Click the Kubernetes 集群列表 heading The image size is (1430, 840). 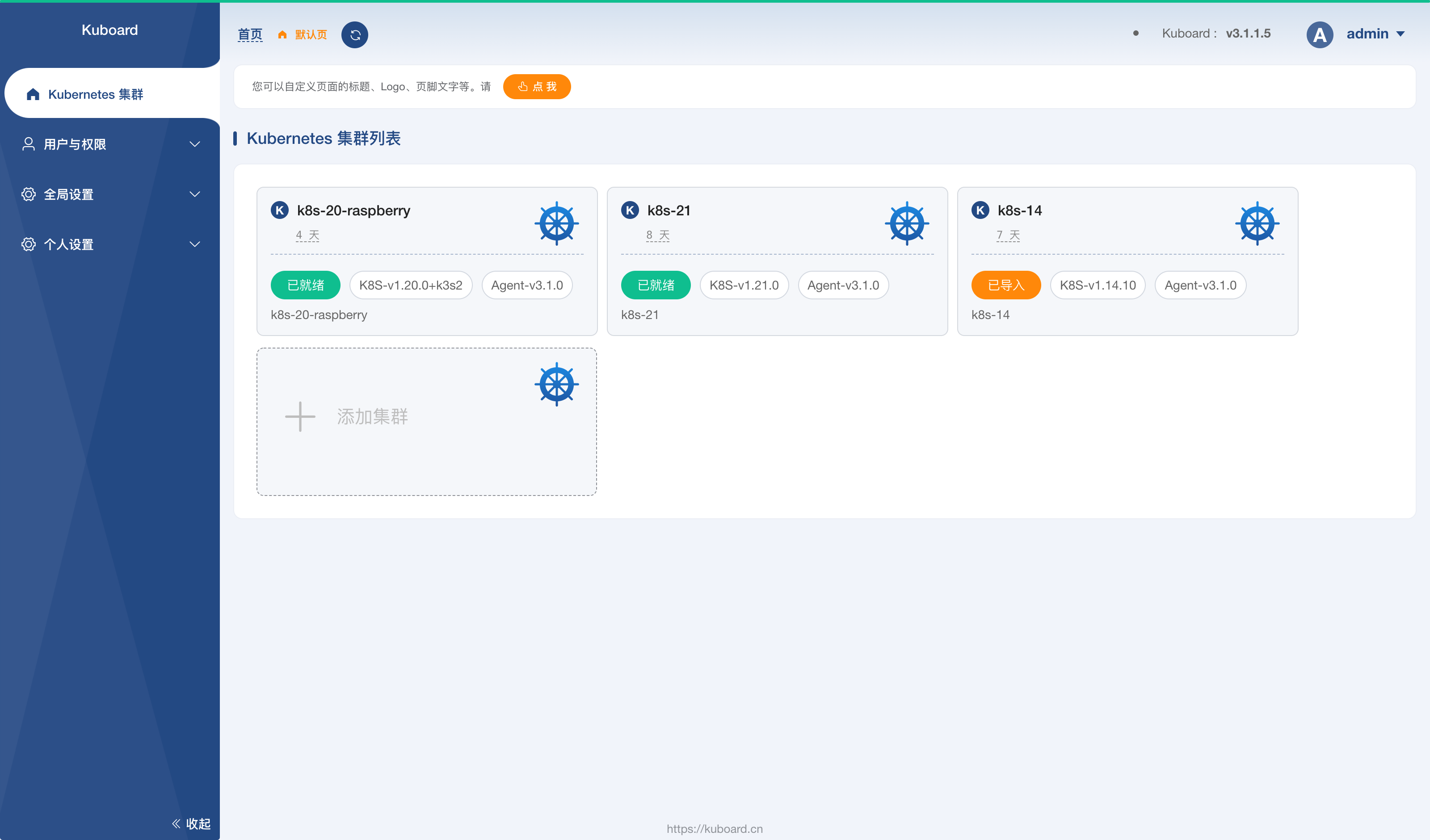tap(324, 139)
